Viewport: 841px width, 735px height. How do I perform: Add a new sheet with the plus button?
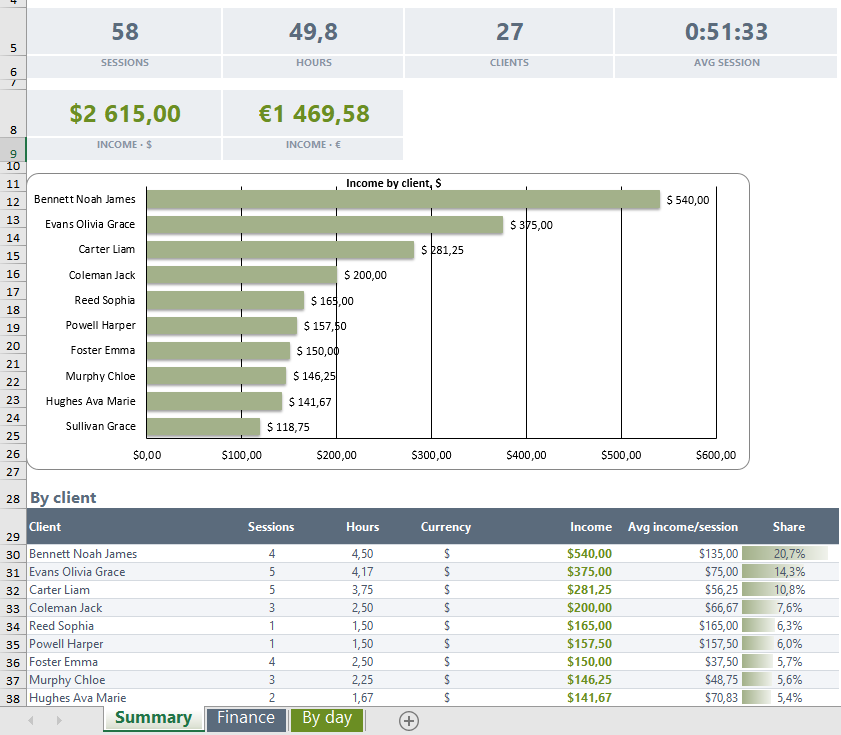point(409,721)
